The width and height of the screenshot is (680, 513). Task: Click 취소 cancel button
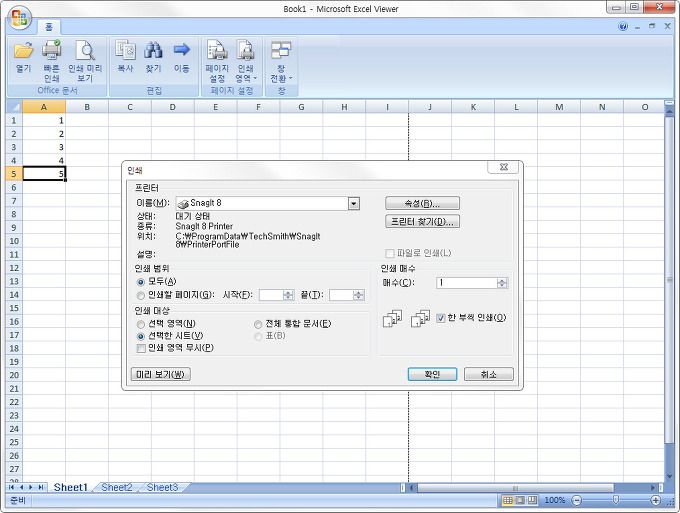coord(489,374)
